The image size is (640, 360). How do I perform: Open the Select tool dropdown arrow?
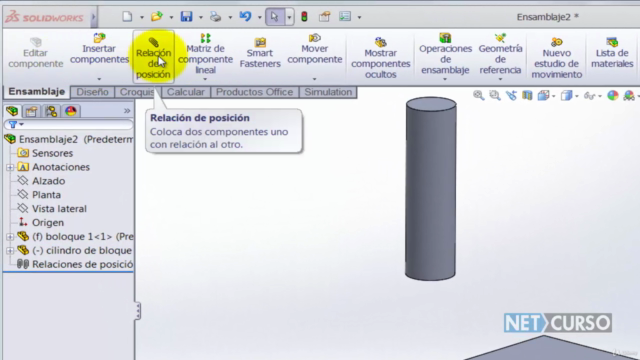tap(289, 17)
